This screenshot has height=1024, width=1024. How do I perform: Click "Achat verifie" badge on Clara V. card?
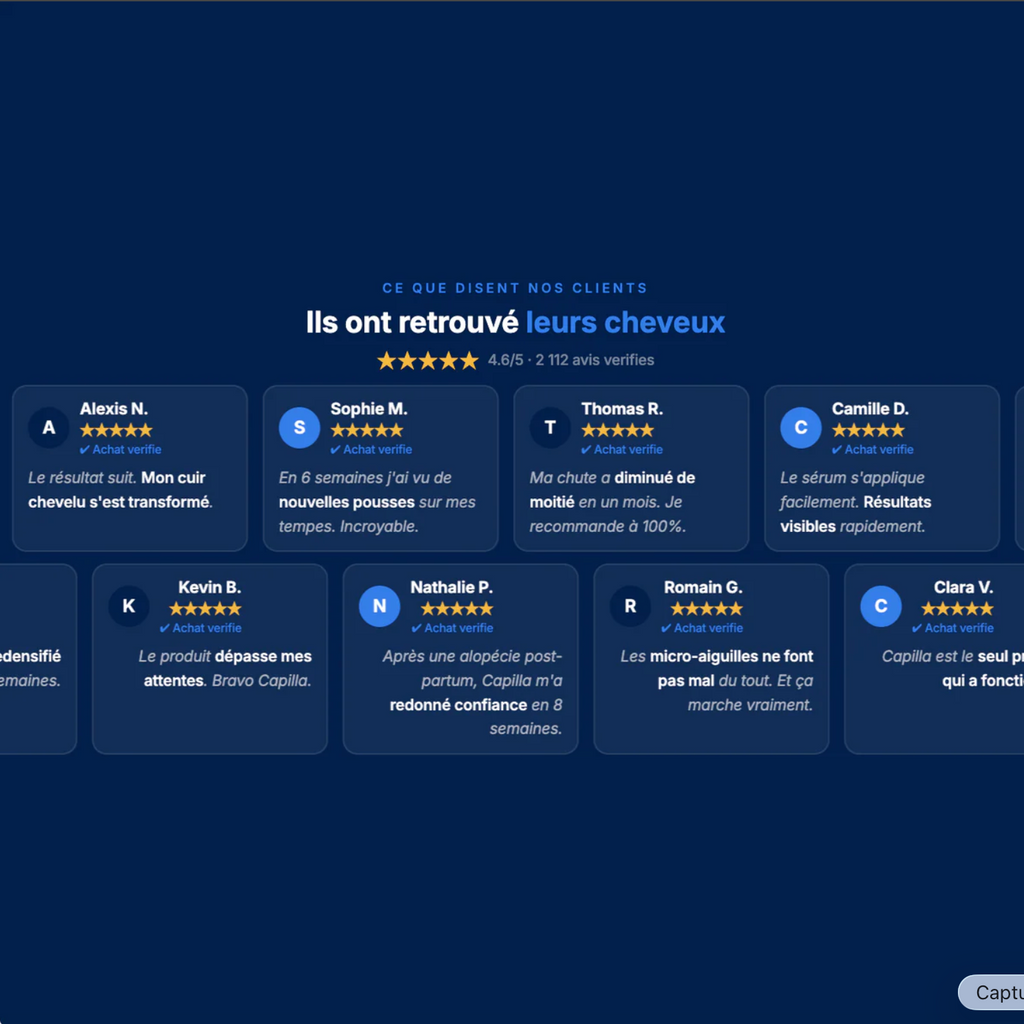953,628
